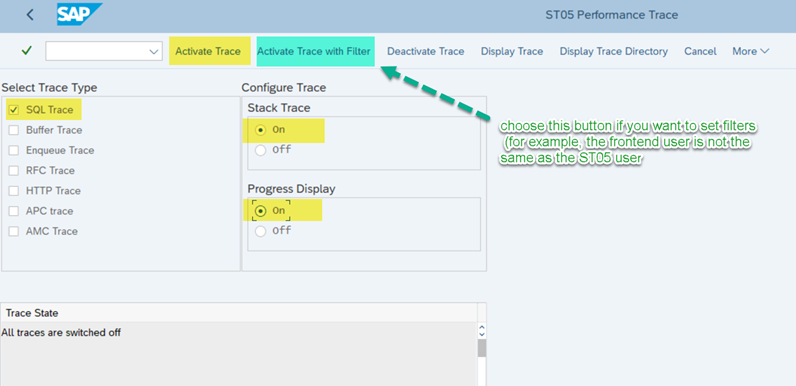Image resolution: width=796 pixels, height=386 pixels.
Task: Click Activate Trace with Filter
Action: [x=314, y=51]
